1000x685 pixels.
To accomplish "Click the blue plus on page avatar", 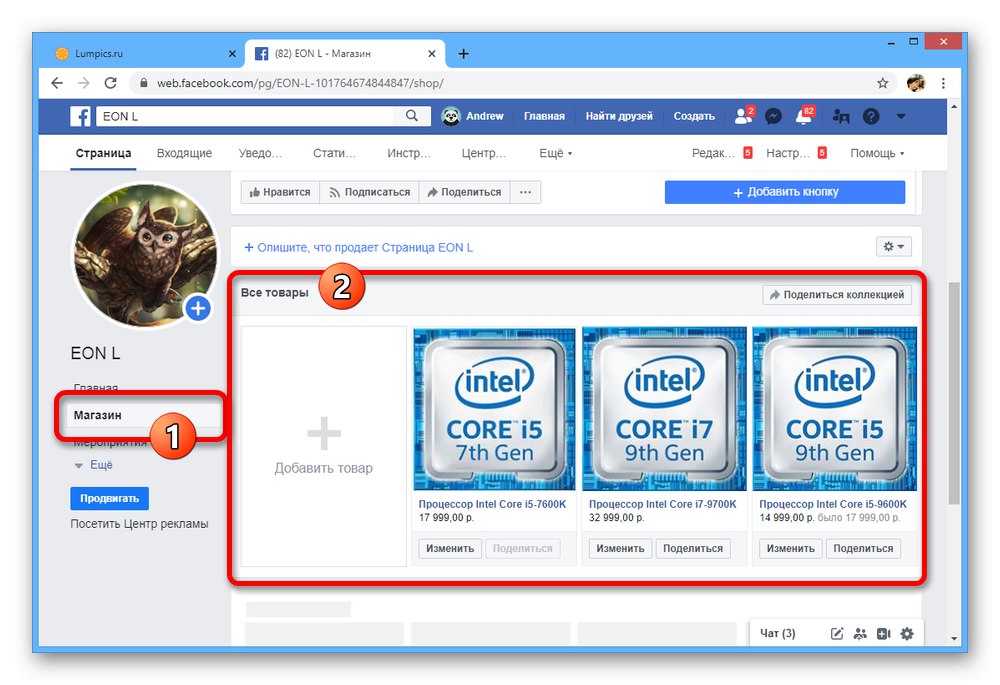I will [x=198, y=309].
